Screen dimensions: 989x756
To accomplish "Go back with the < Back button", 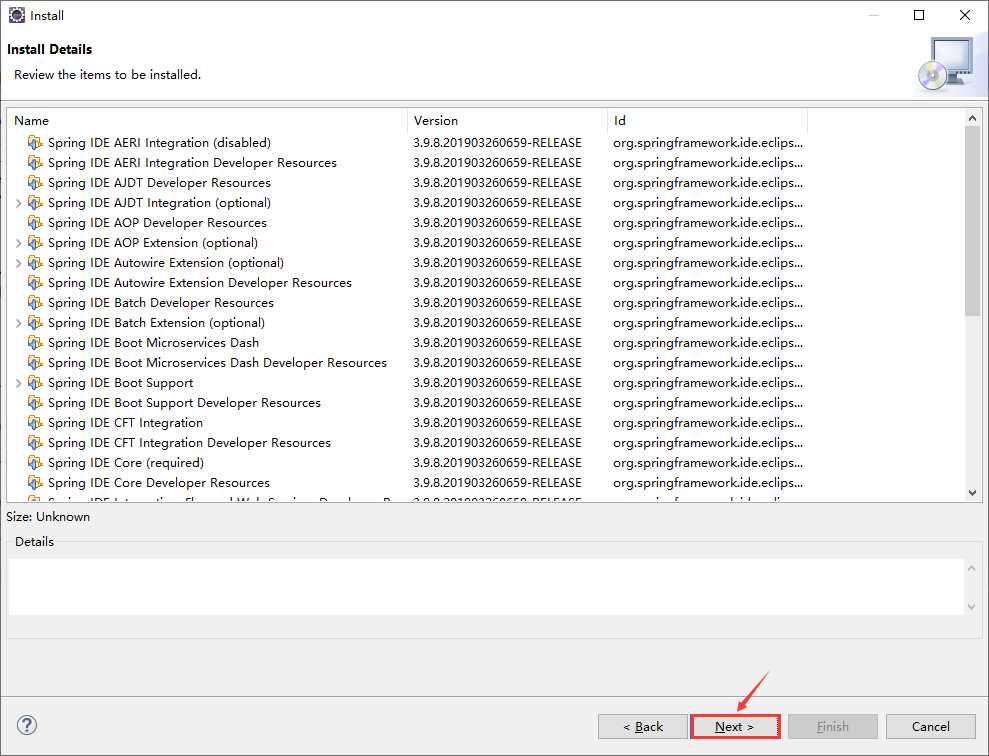I will 643,726.
